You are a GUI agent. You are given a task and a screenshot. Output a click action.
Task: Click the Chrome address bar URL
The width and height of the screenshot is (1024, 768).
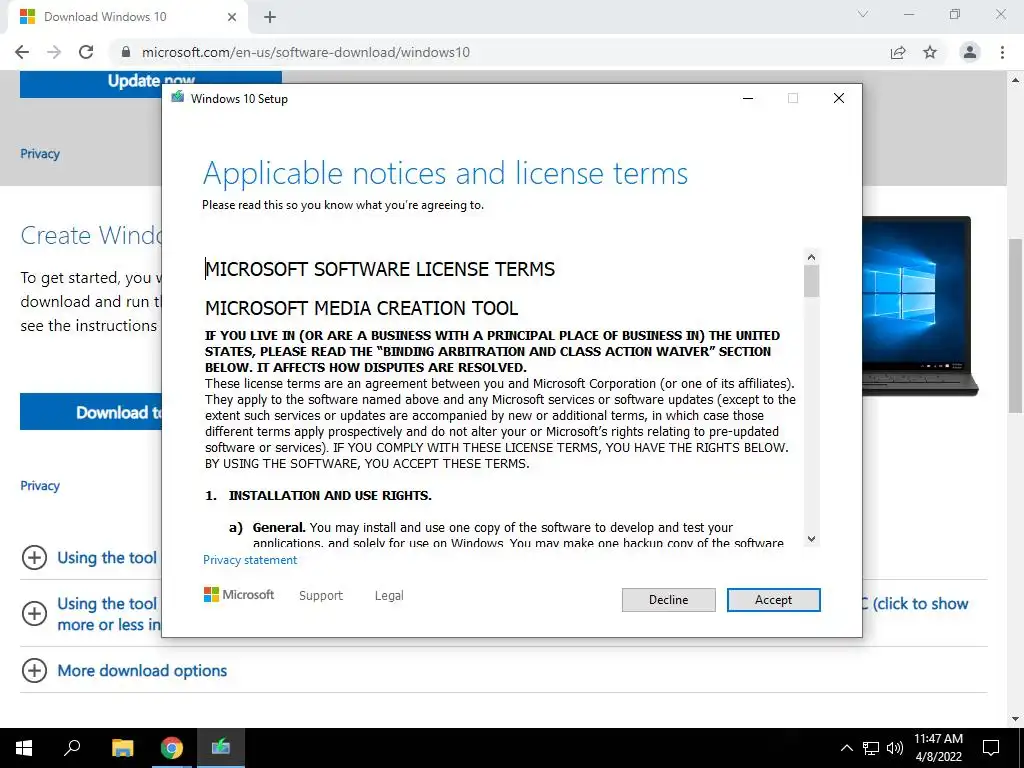(x=306, y=52)
